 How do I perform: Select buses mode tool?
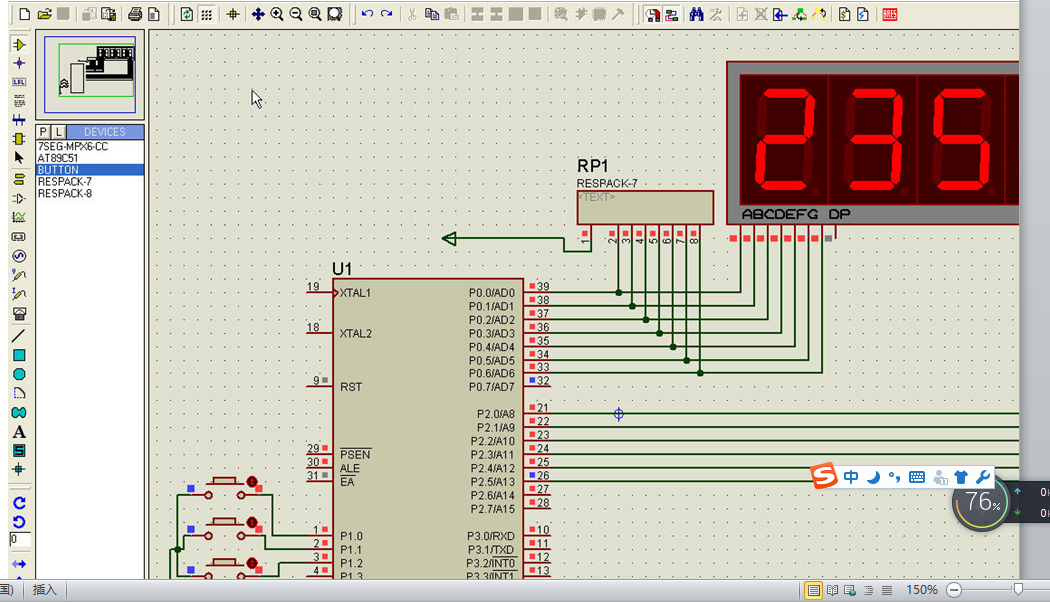(x=19, y=120)
